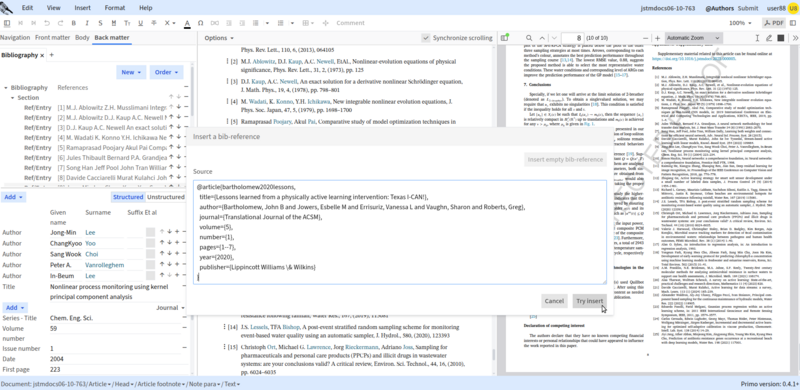The width and height of the screenshot is (800, 390).
Task: Switch to Unstructured view
Action: (x=165, y=197)
